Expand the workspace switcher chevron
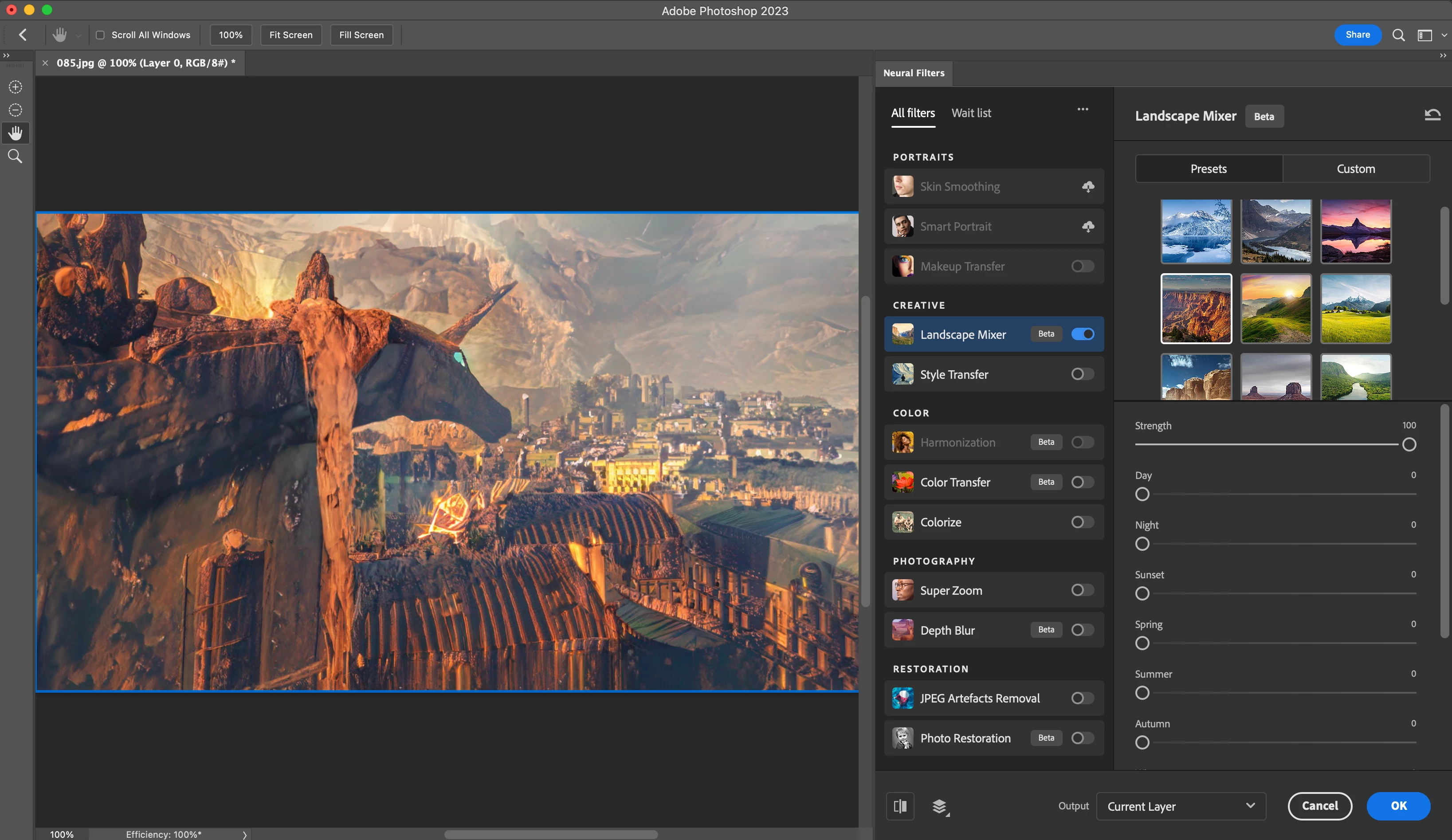1452x840 pixels. [1444, 35]
